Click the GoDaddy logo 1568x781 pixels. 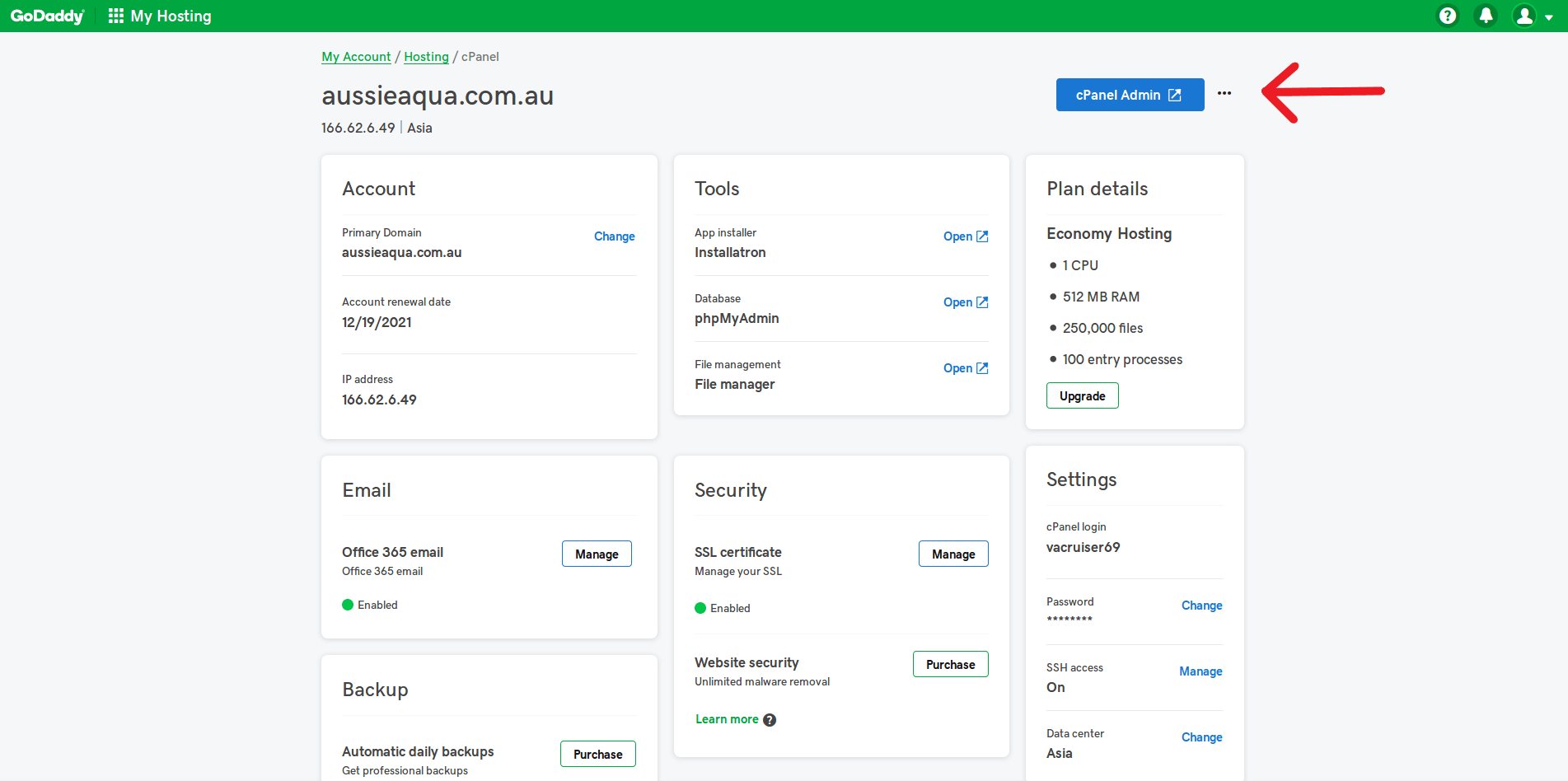coord(47,16)
